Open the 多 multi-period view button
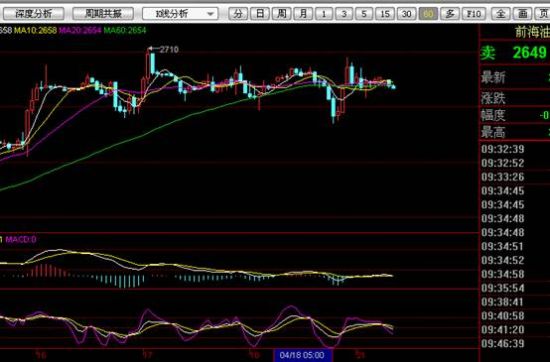 click(450, 14)
